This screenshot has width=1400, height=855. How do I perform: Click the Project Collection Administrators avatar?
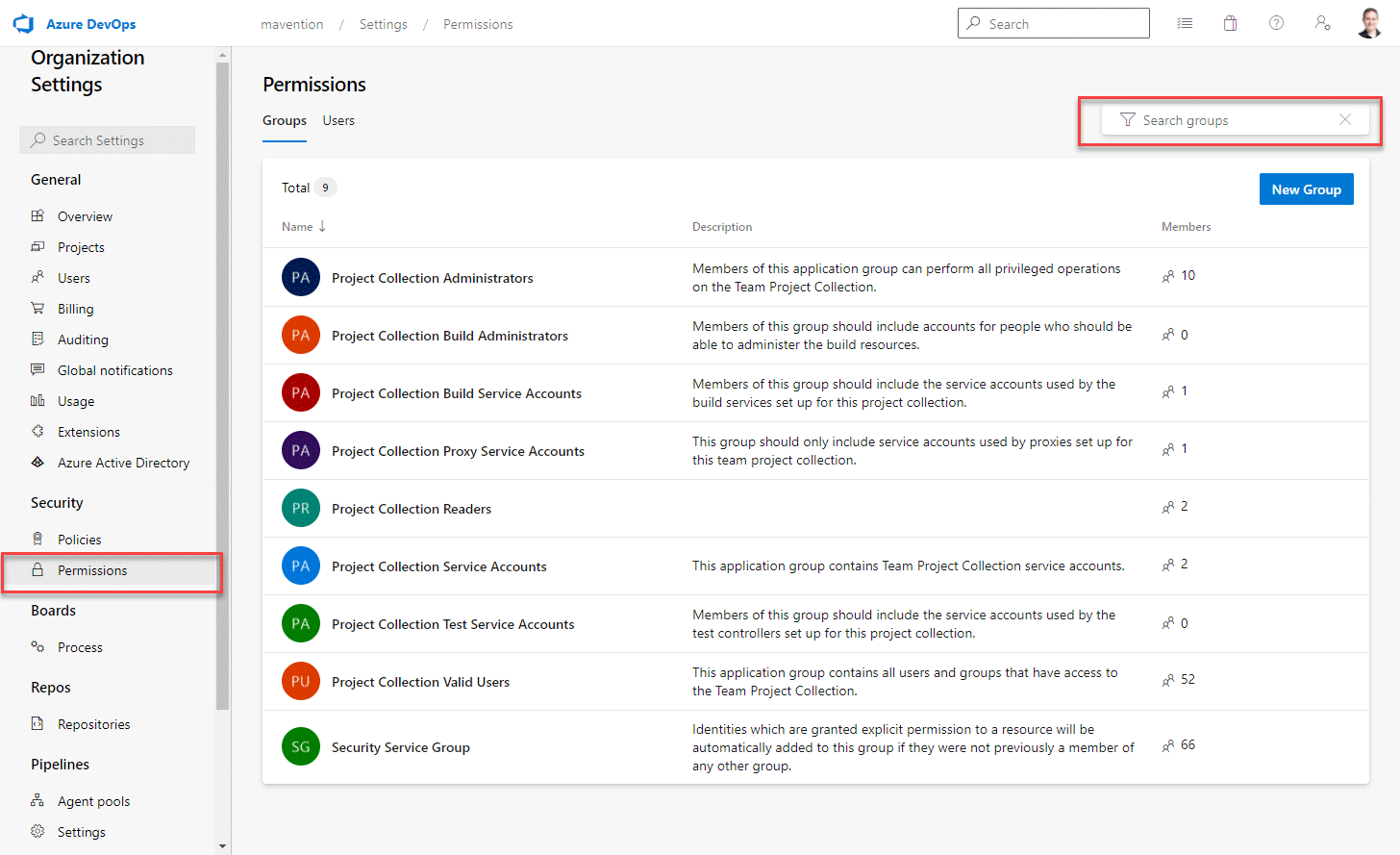pos(301,277)
